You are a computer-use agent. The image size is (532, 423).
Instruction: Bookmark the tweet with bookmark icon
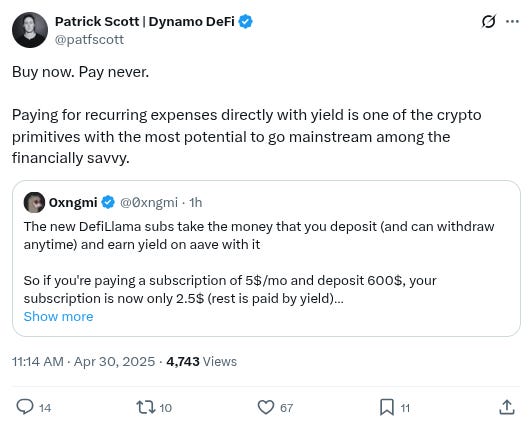coord(386,407)
